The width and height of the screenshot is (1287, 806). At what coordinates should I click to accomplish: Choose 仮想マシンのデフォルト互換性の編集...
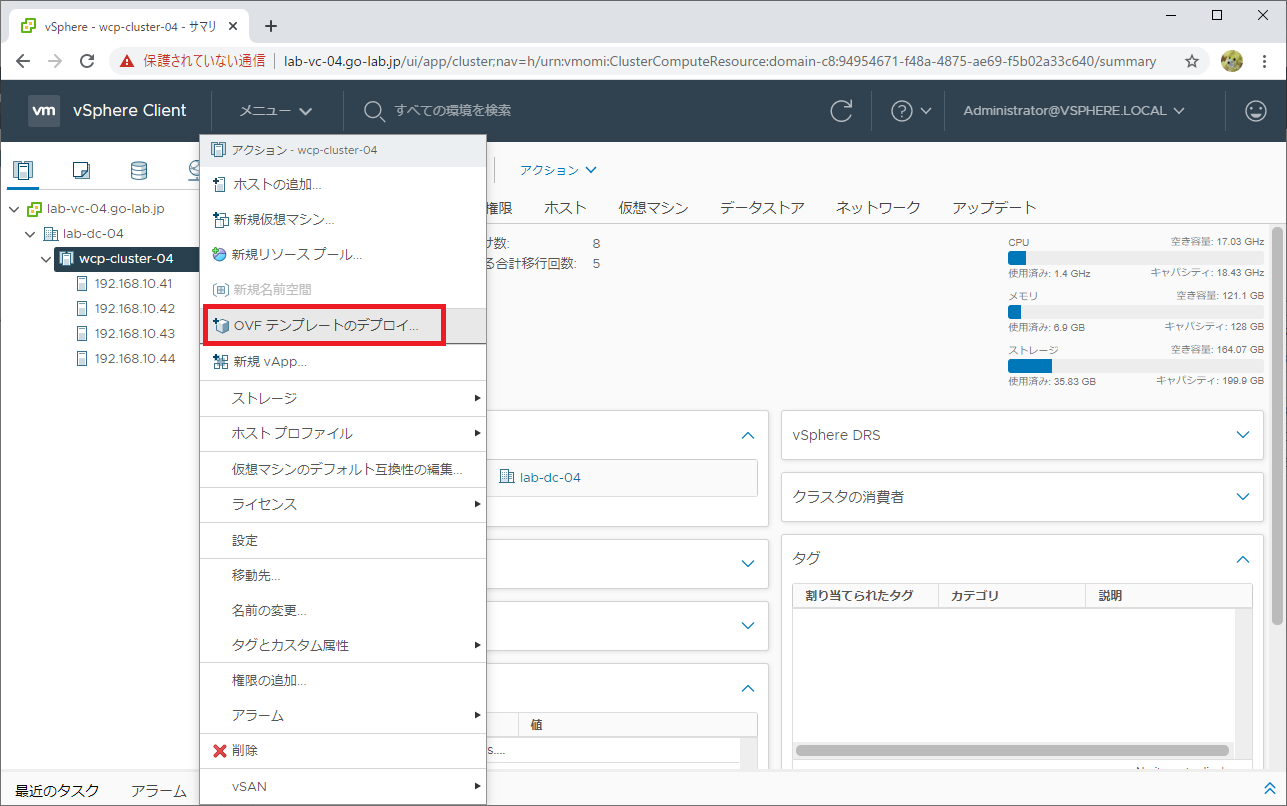343,469
